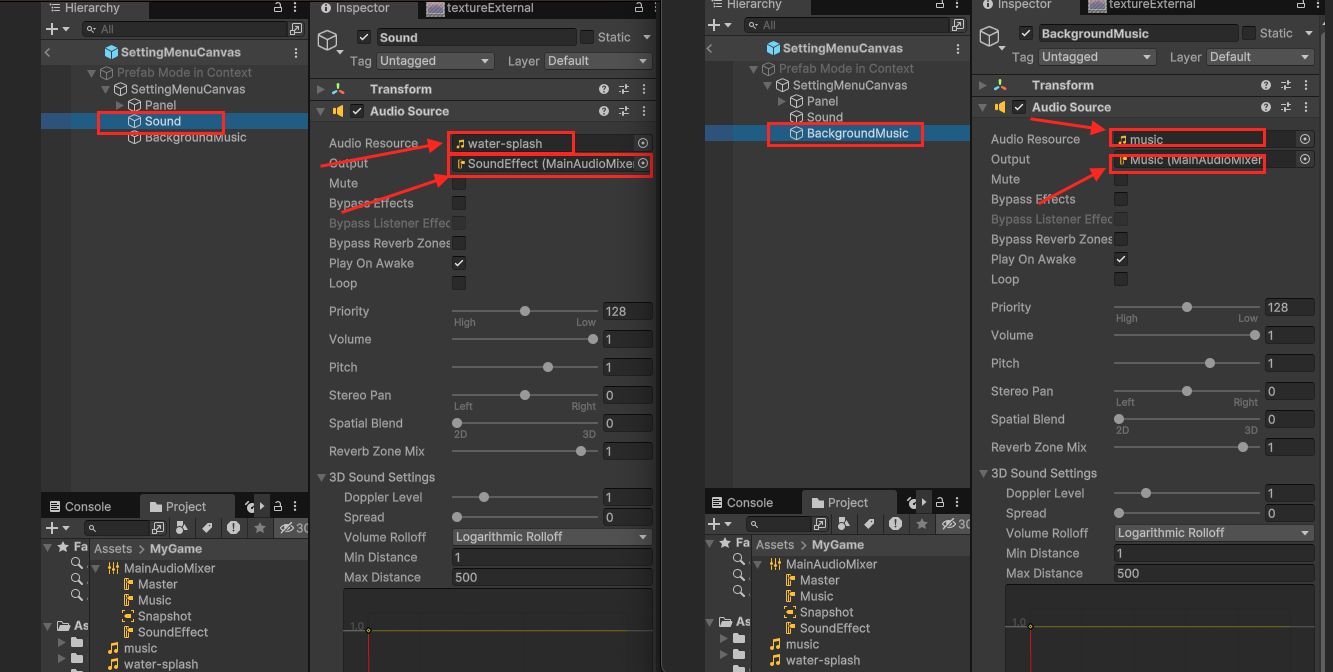Open Transform kebab menu in right inspector
The image size is (1333, 672).
[1304, 85]
